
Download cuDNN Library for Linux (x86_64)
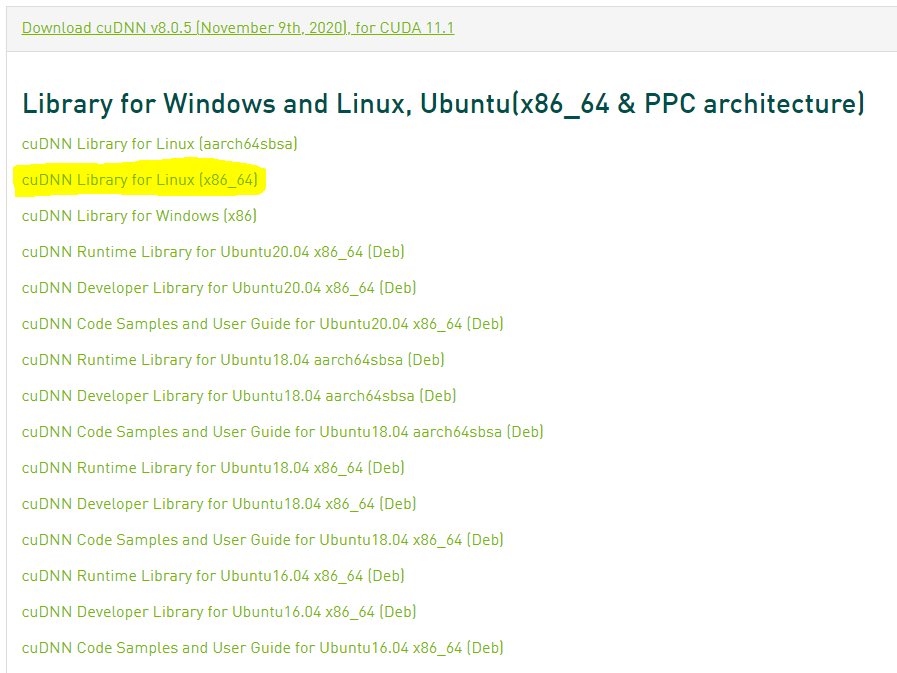pos(140,180)
